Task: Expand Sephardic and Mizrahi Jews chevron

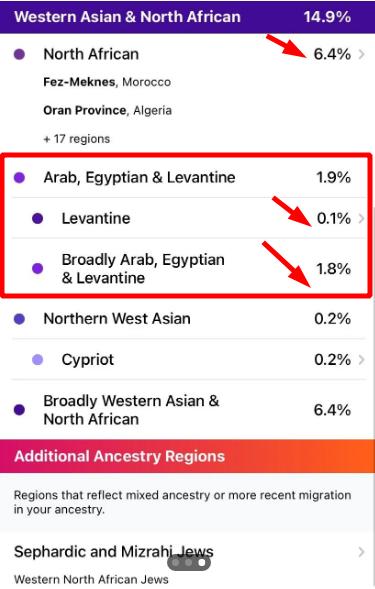Action: 361,552
